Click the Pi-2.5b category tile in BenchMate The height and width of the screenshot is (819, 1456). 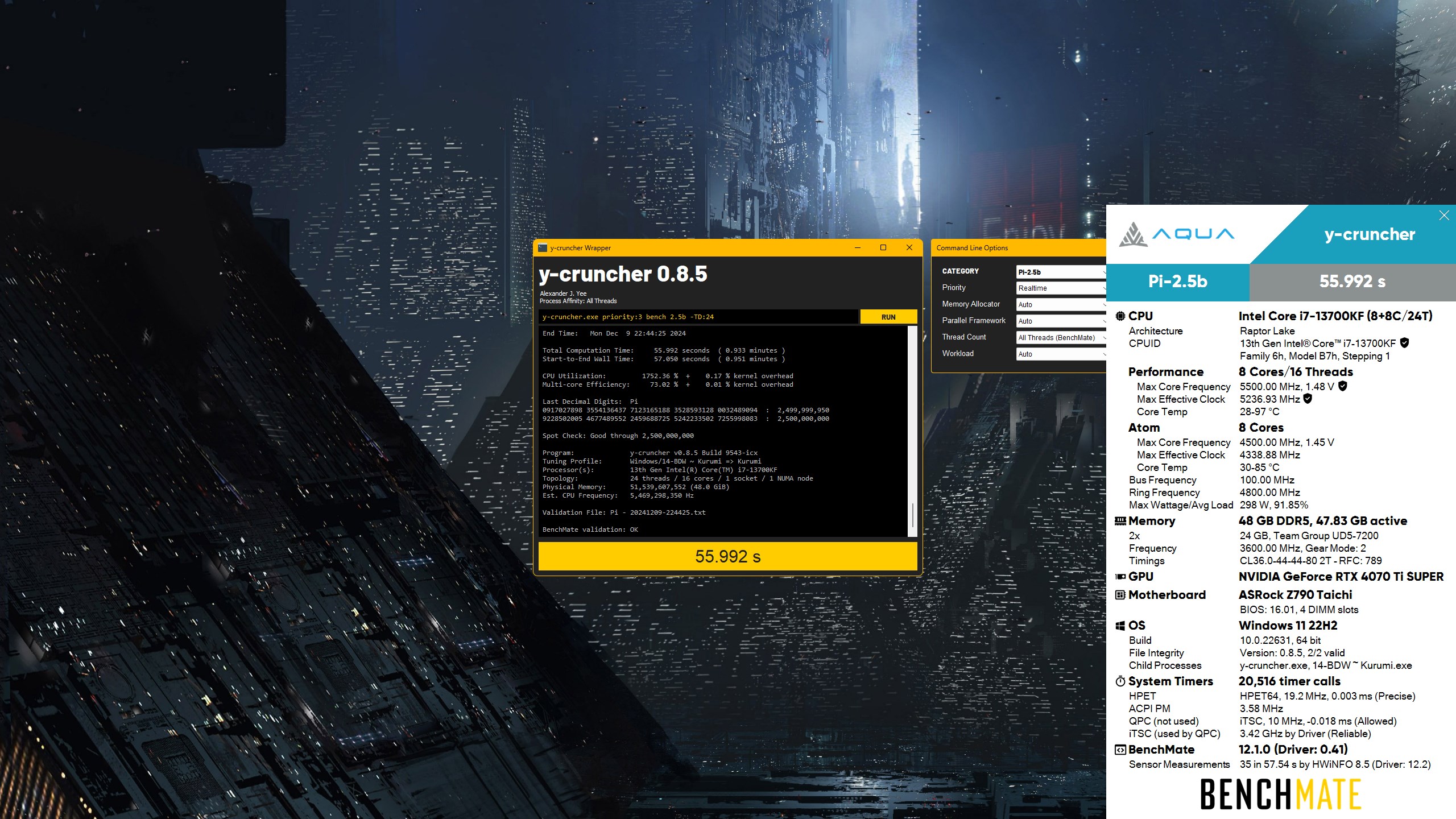coord(1177,282)
